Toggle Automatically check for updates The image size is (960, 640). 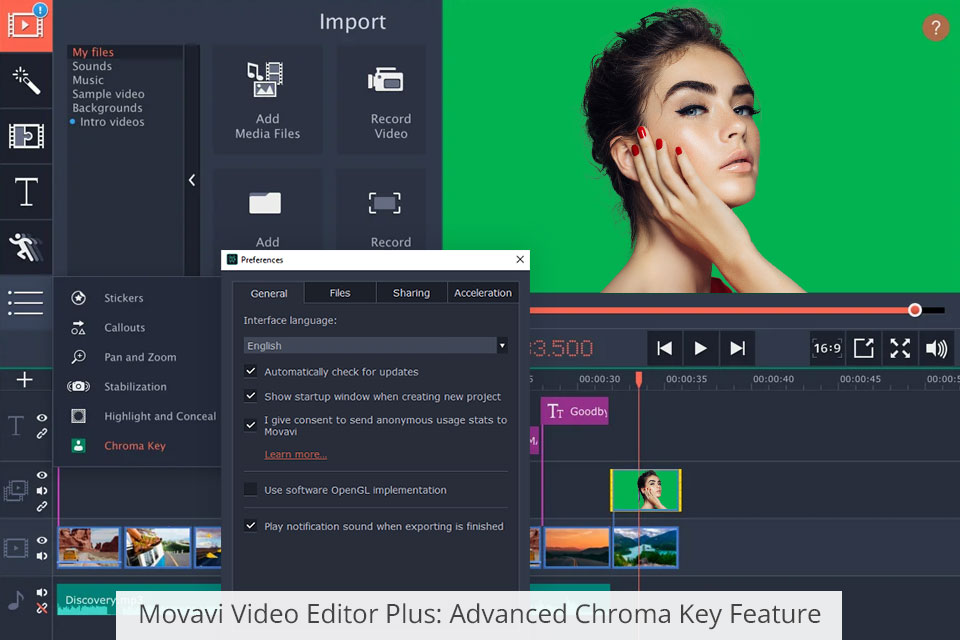(x=250, y=371)
